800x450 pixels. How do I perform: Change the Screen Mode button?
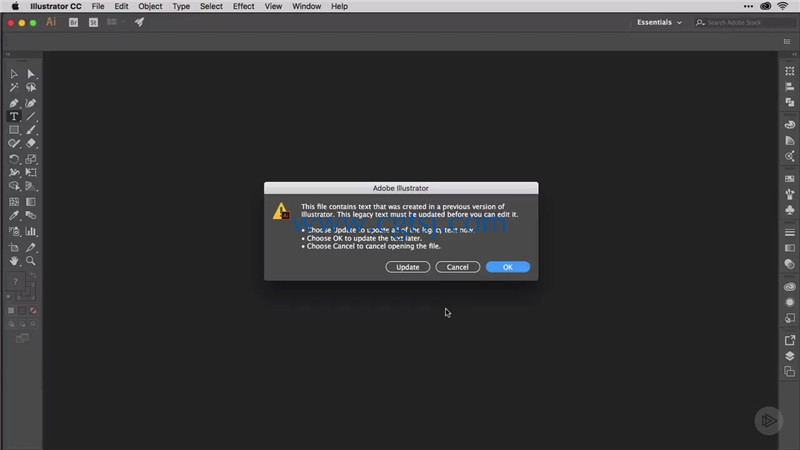22,338
